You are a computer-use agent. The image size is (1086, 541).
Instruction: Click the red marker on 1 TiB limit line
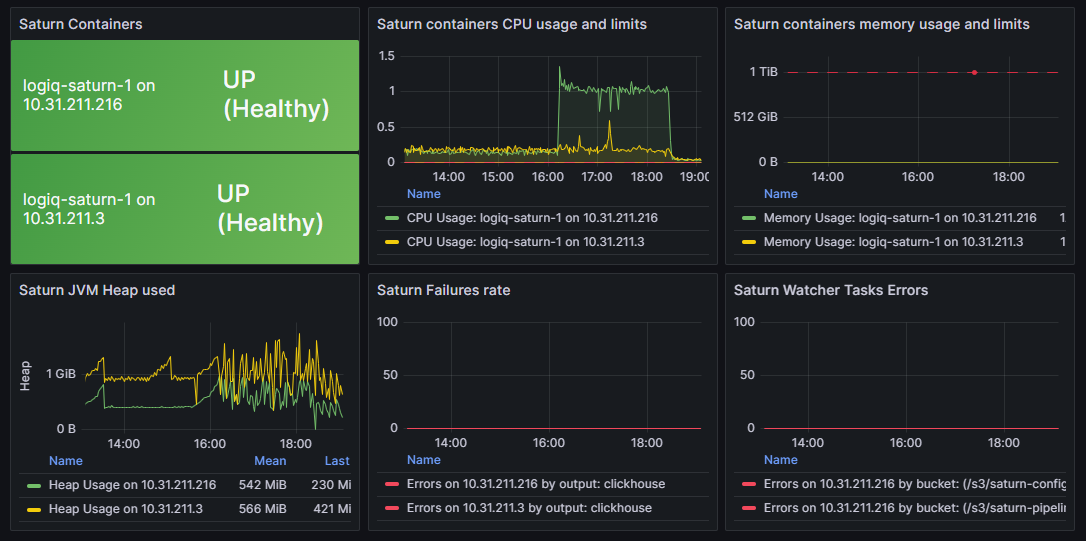tap(973, 72)
